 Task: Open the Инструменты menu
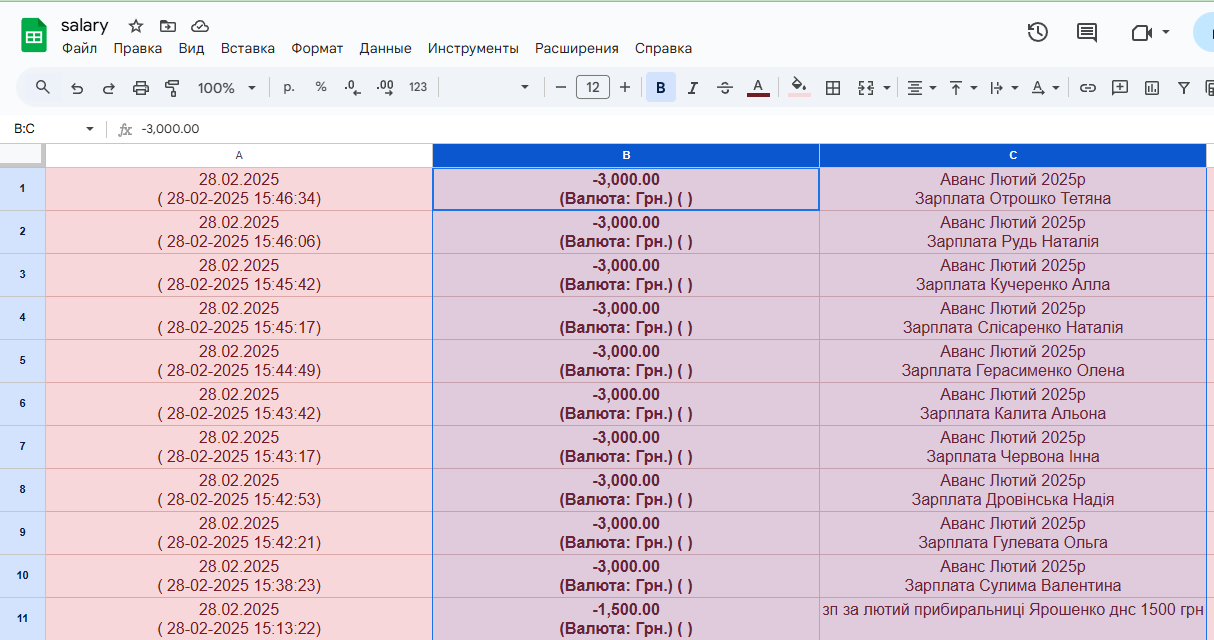pos(473,48)
